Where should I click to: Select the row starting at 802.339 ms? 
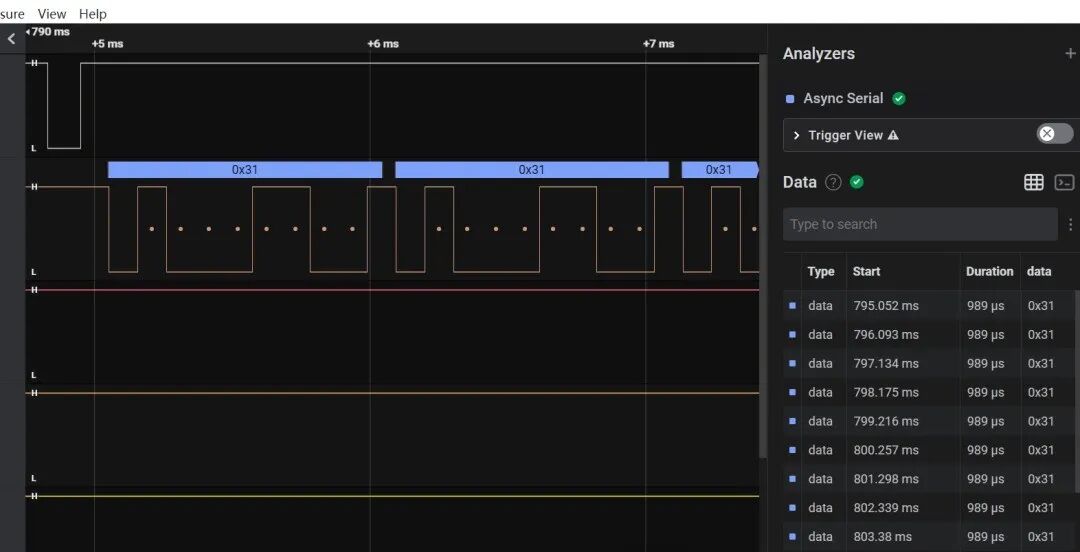coord(928,508)
